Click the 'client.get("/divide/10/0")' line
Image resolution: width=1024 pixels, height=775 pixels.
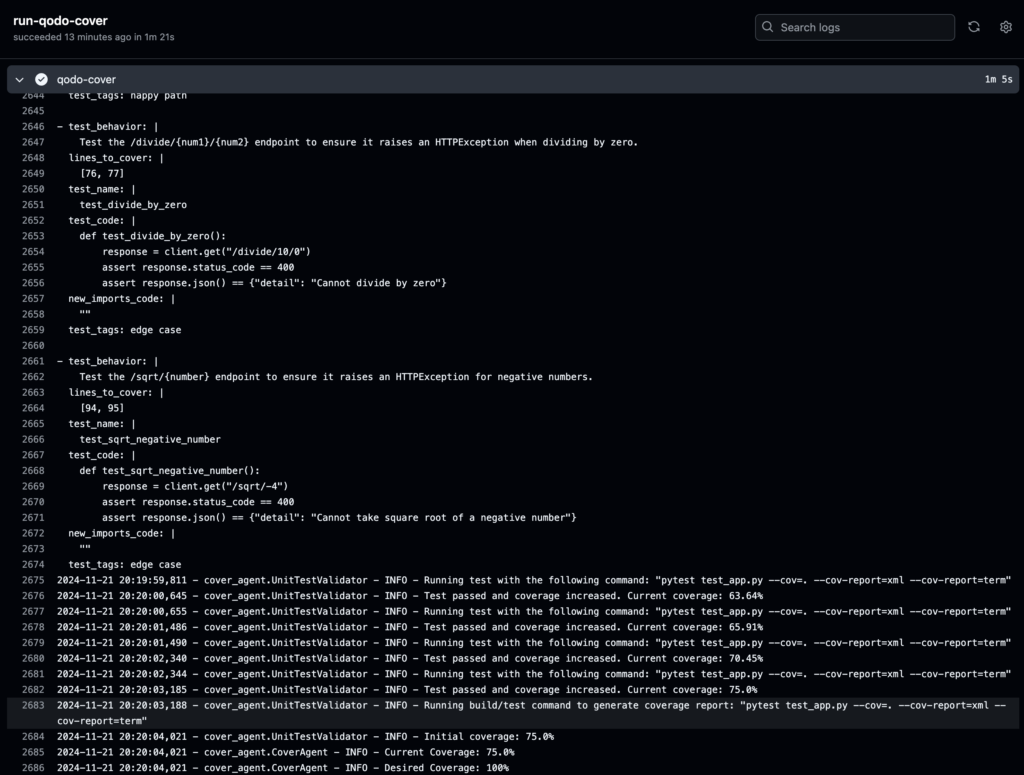coord(206,251)
